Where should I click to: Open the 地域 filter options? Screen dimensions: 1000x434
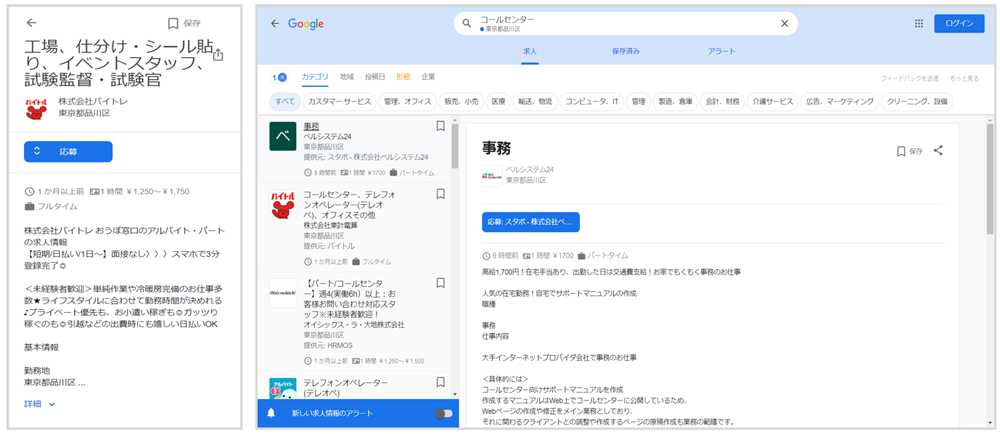pos(346,77)
